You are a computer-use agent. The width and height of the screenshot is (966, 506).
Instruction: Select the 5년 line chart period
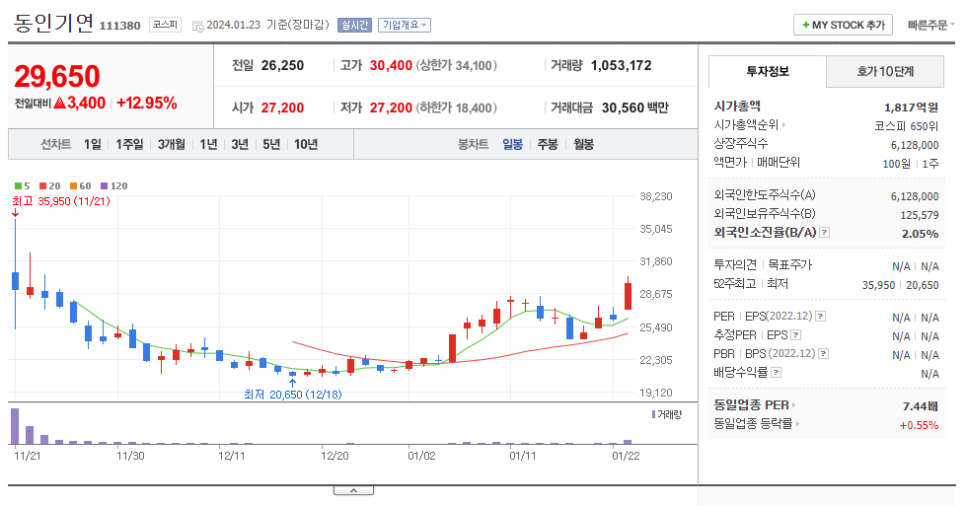[271, 144]
